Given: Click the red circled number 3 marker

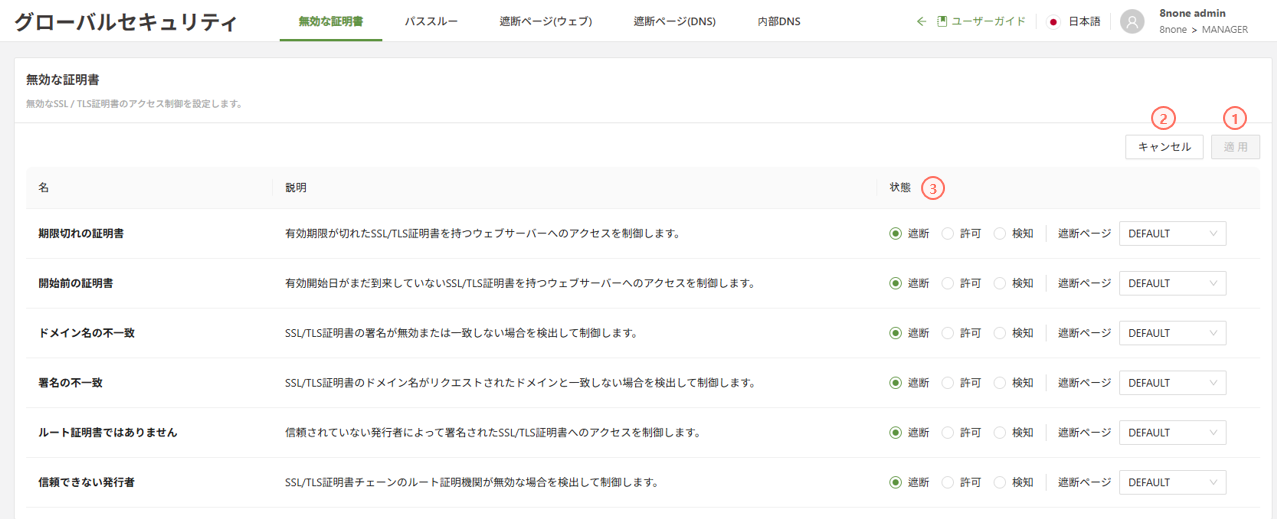Looking at the screenshot, I should pos(933,187).
